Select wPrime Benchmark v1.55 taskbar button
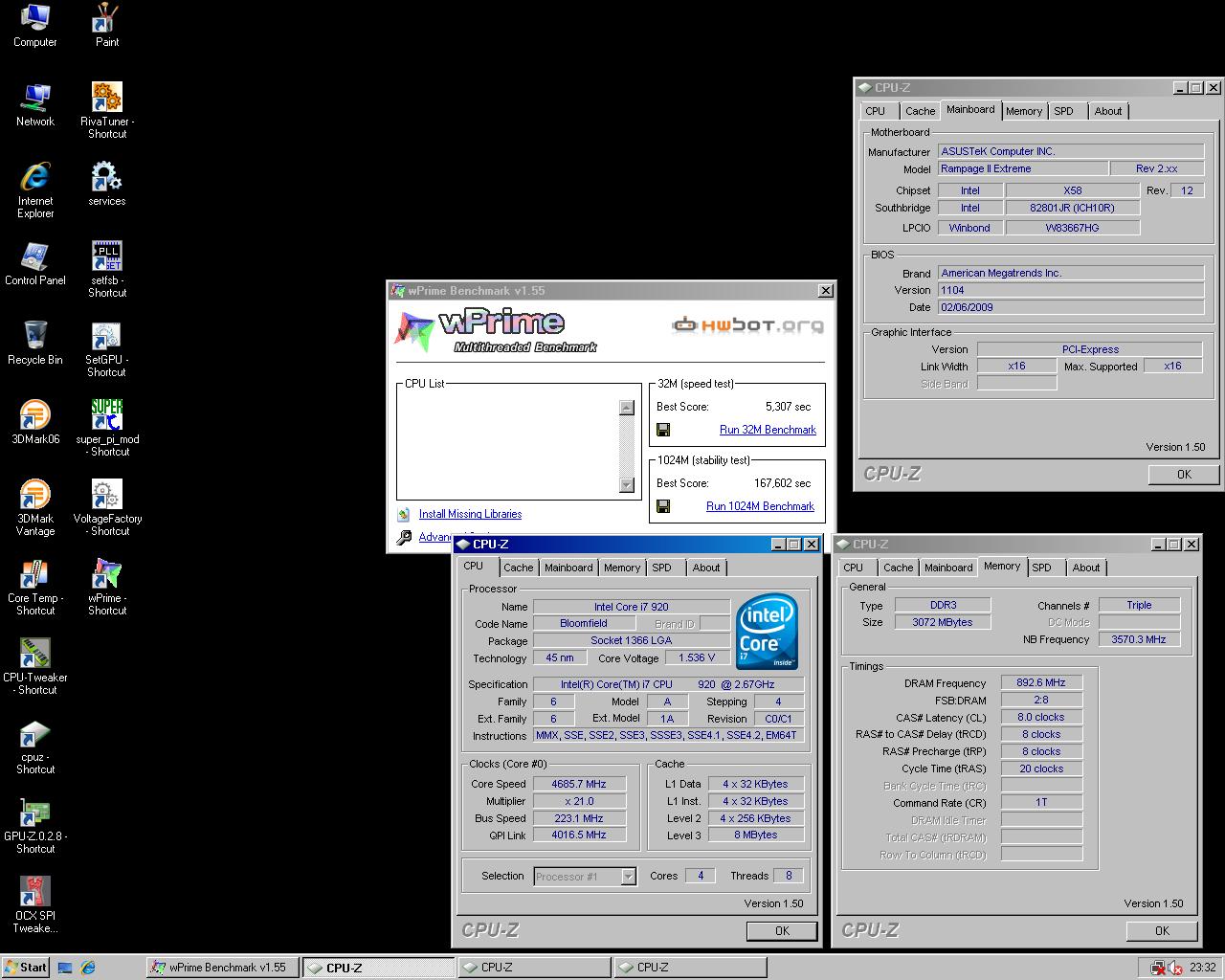Viewport: 1225px width, 980px height. coord(223,968)
